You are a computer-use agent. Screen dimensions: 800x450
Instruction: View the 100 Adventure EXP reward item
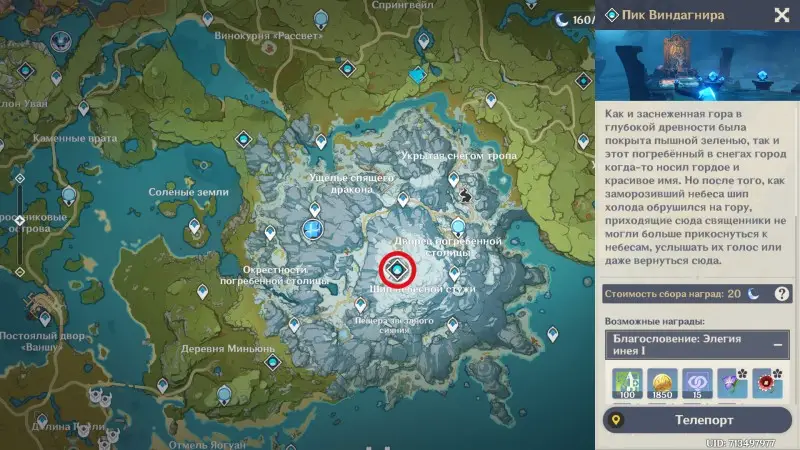tap(627, 383)
